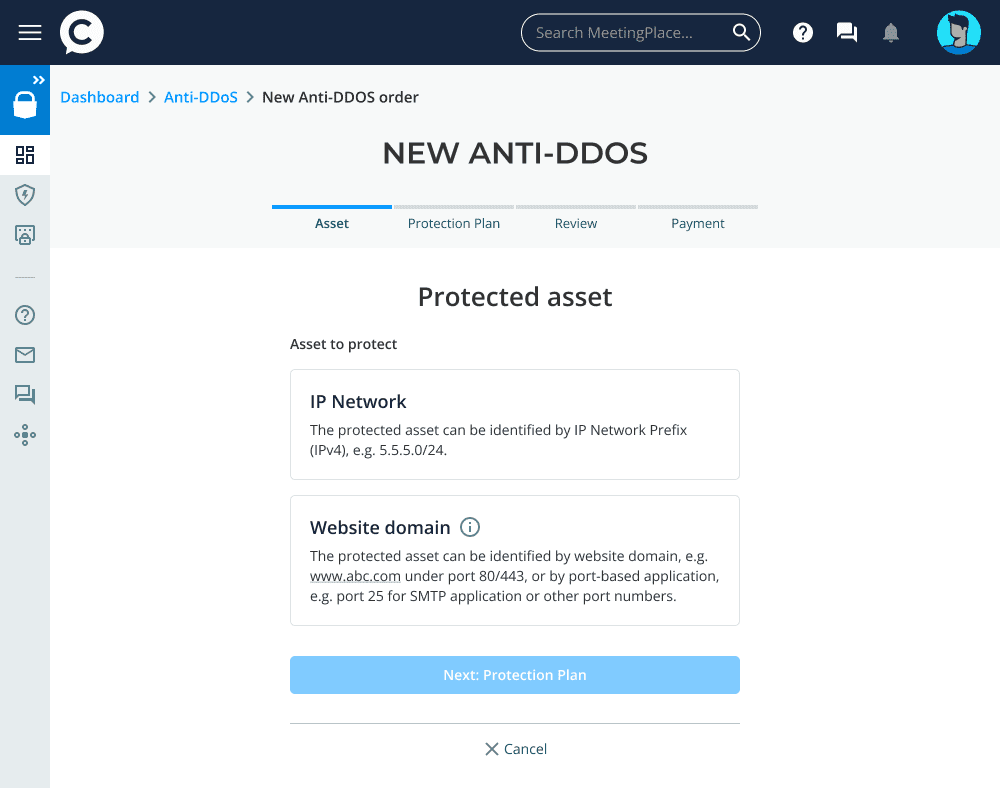Open the user avatar profile menu

[958, 33]
